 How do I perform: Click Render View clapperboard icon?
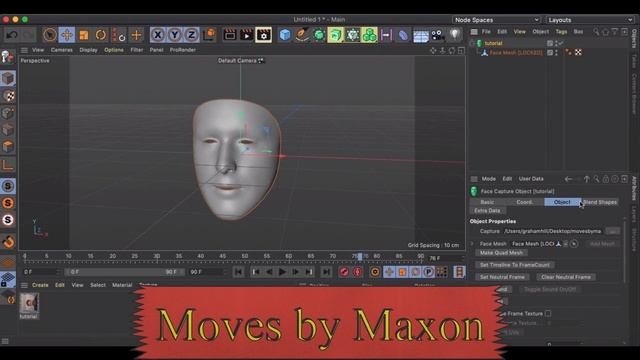[x=230, y=35]
